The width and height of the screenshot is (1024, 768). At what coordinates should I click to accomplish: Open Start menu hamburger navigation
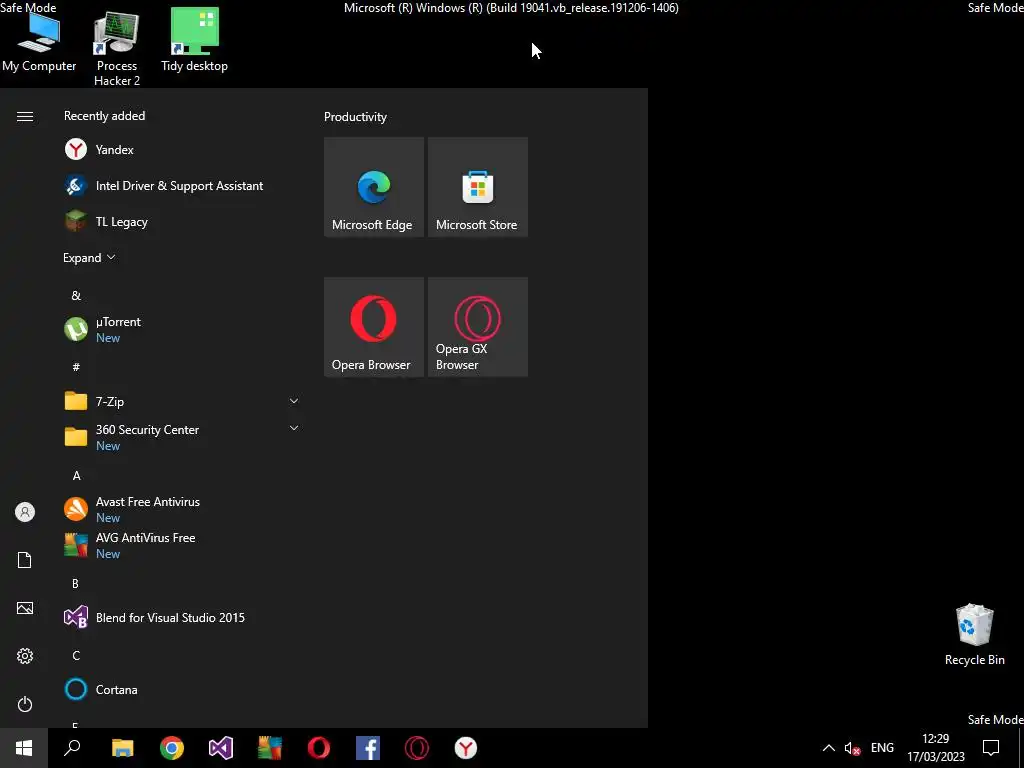pyautogui.click(x=25, y=116)
